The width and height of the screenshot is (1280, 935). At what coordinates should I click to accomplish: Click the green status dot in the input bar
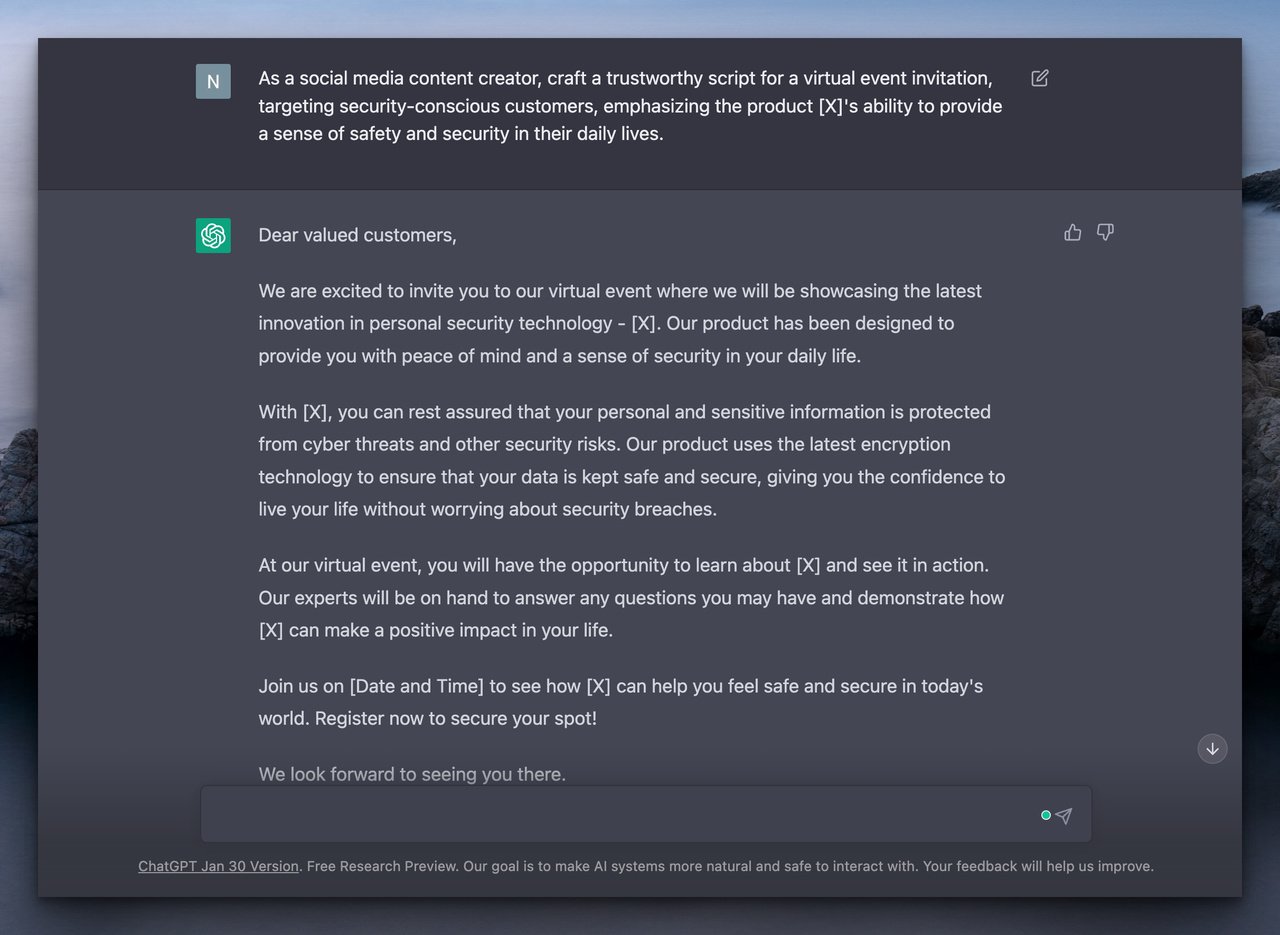1045,815
